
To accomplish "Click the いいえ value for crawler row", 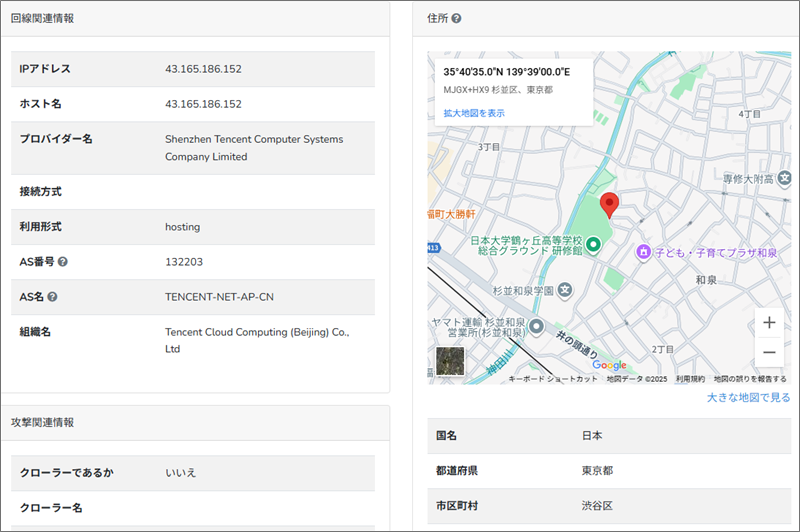I will click(x=181, y=473).
